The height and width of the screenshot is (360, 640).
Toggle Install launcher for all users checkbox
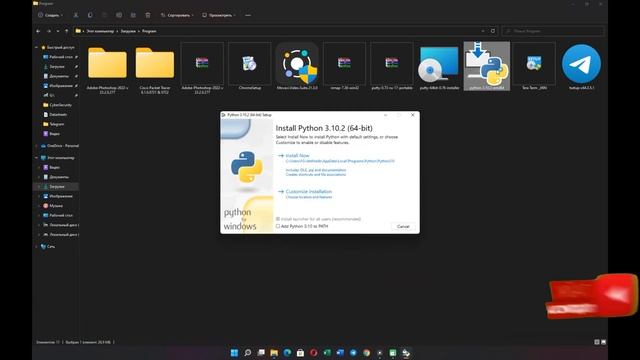[278, 219]
